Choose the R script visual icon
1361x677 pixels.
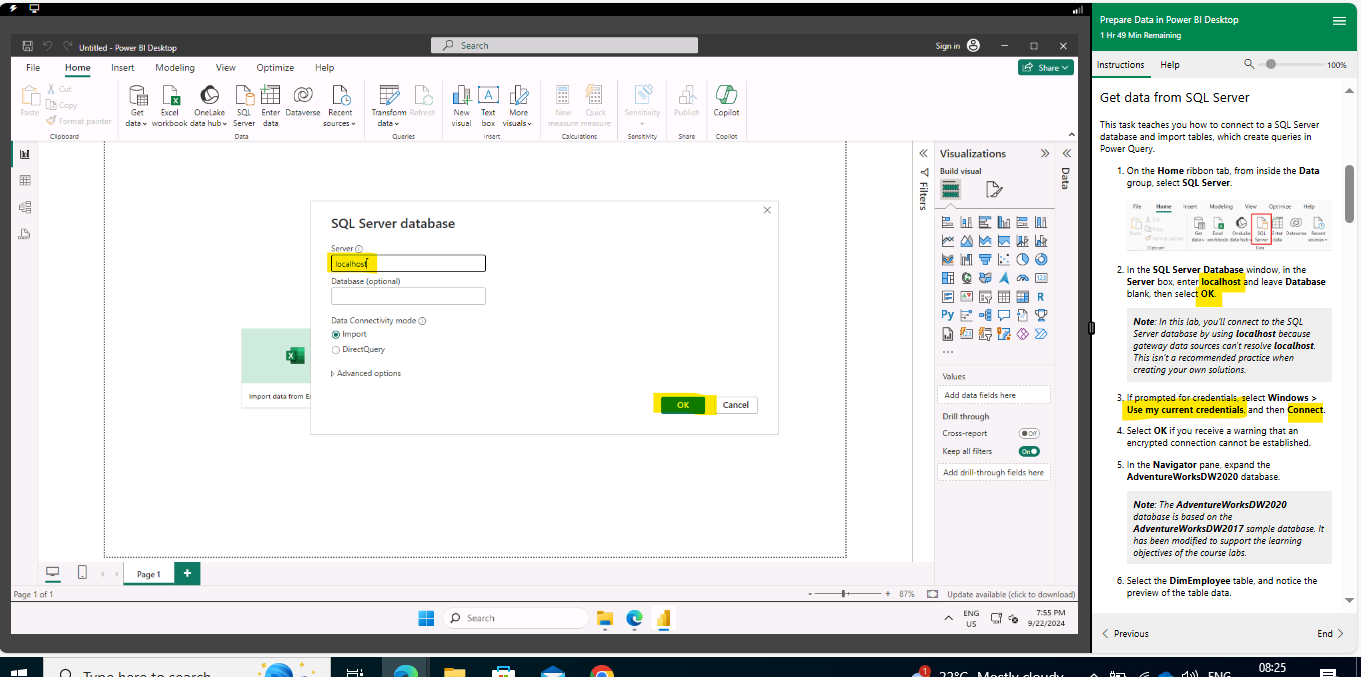click(1041, 297)
